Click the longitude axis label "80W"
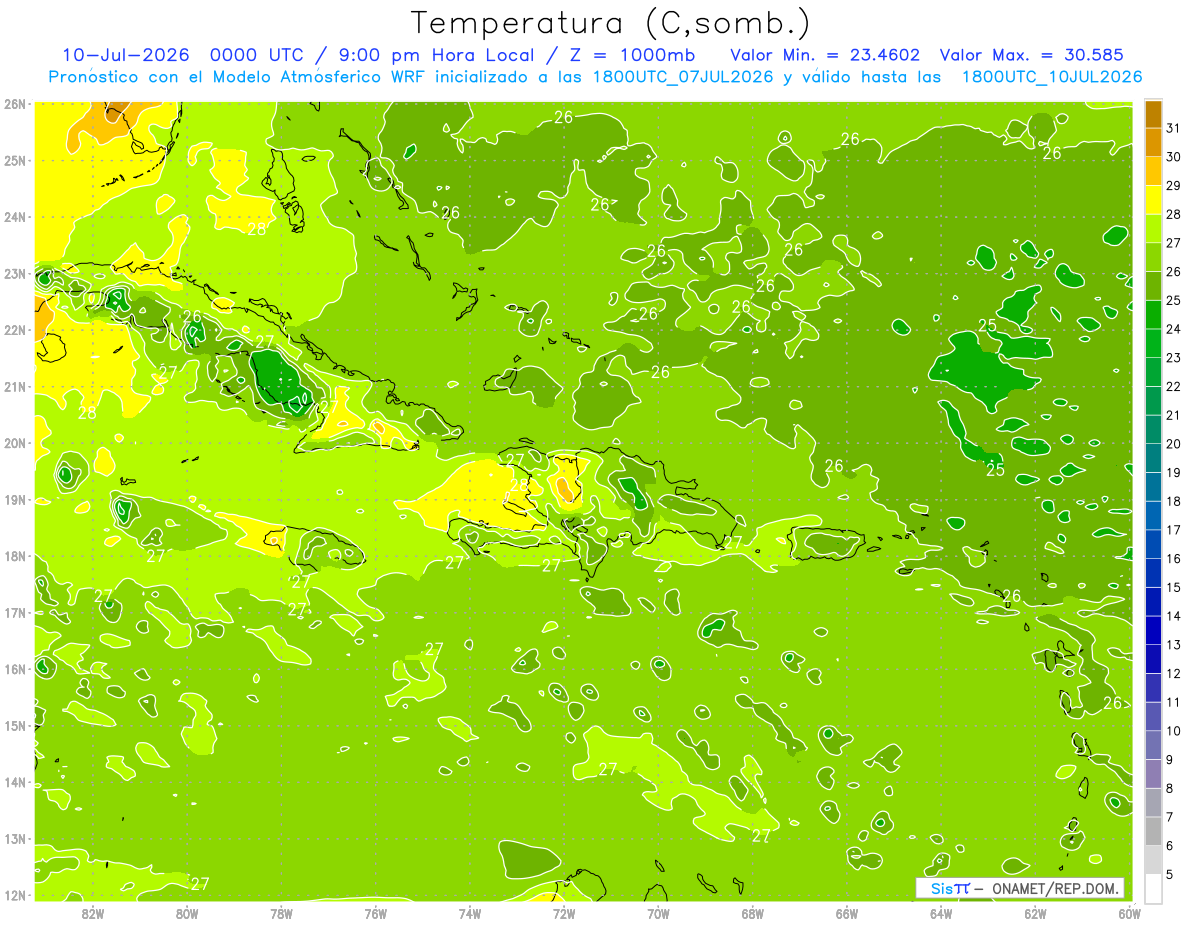This screenshot has height=927, width=1200. [x=187, y=914]
